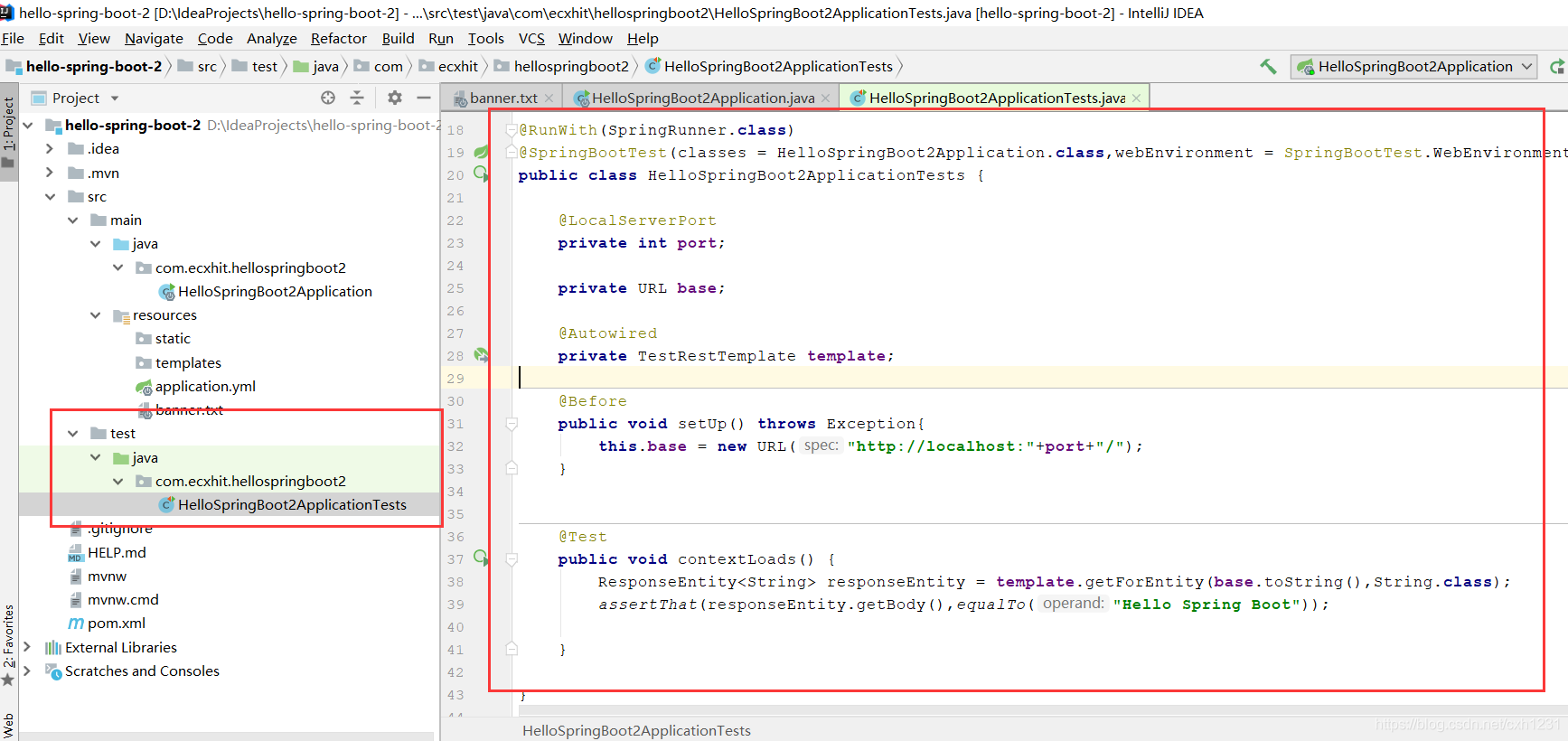Select the HelloSpringBoot2ApplicationTests.java editor tab
Screen dimensions: 1568x741
pos(995,98)
